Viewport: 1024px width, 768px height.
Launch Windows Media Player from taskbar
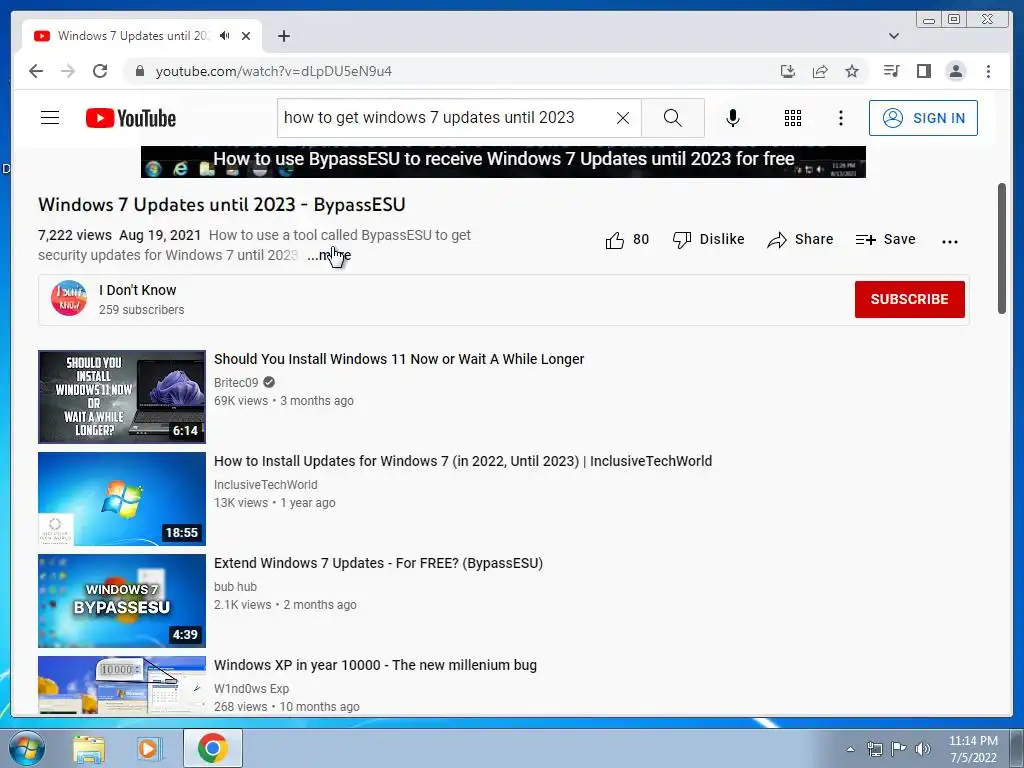pyautogui.click(x=149, y=748)
